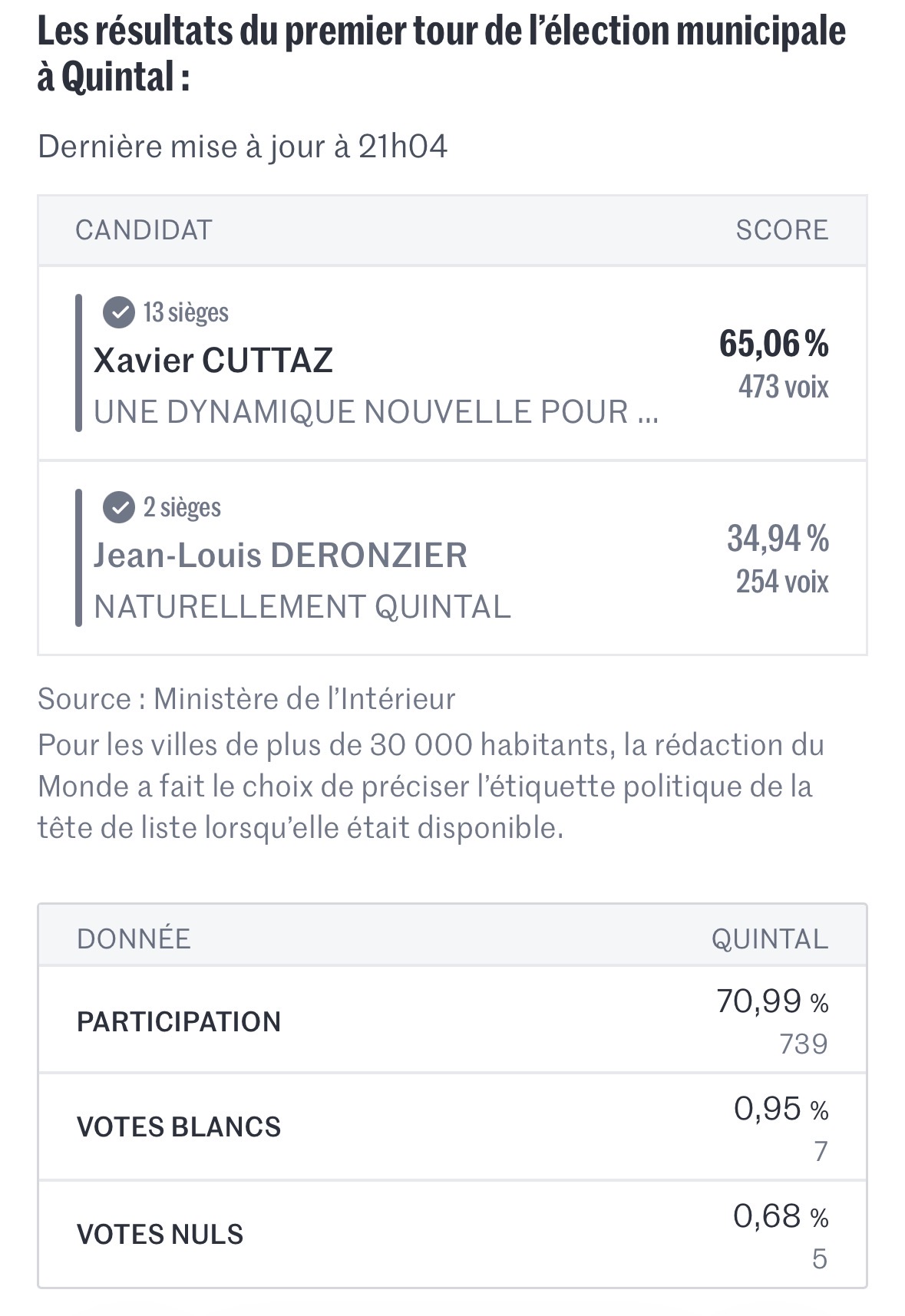The height and width of the screenshot is (1316, 905).
Task: Select the VOTES NULS row label
Action: 160,1234
